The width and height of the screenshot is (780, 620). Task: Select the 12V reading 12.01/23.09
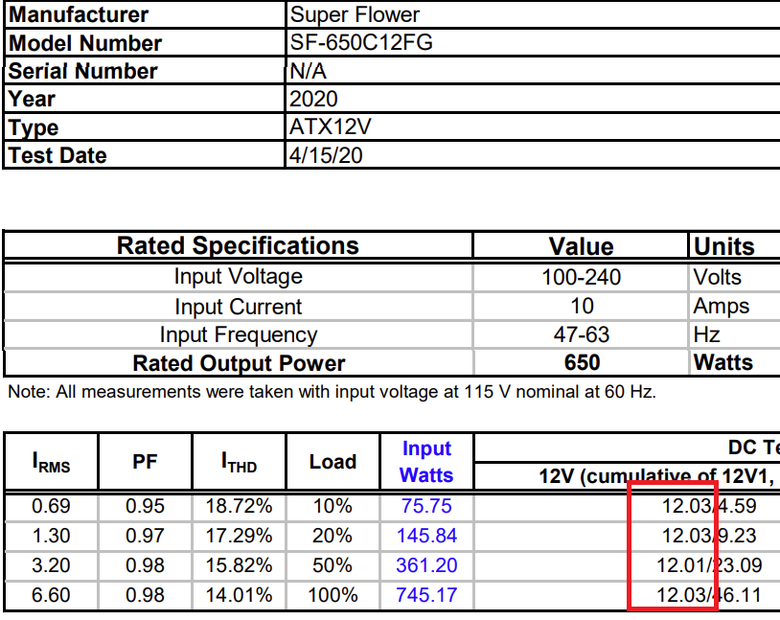click(709, 566)
